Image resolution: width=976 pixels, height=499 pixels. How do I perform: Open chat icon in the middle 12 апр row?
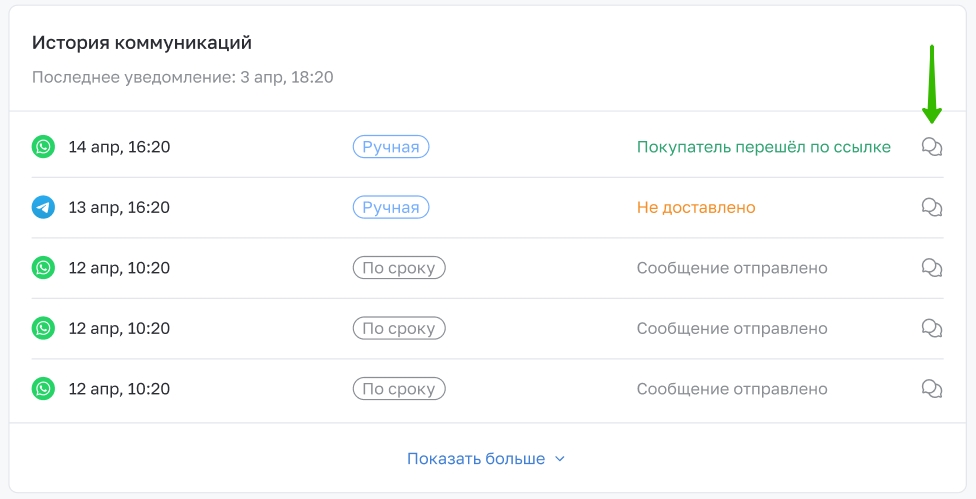(x=932, y=328)
